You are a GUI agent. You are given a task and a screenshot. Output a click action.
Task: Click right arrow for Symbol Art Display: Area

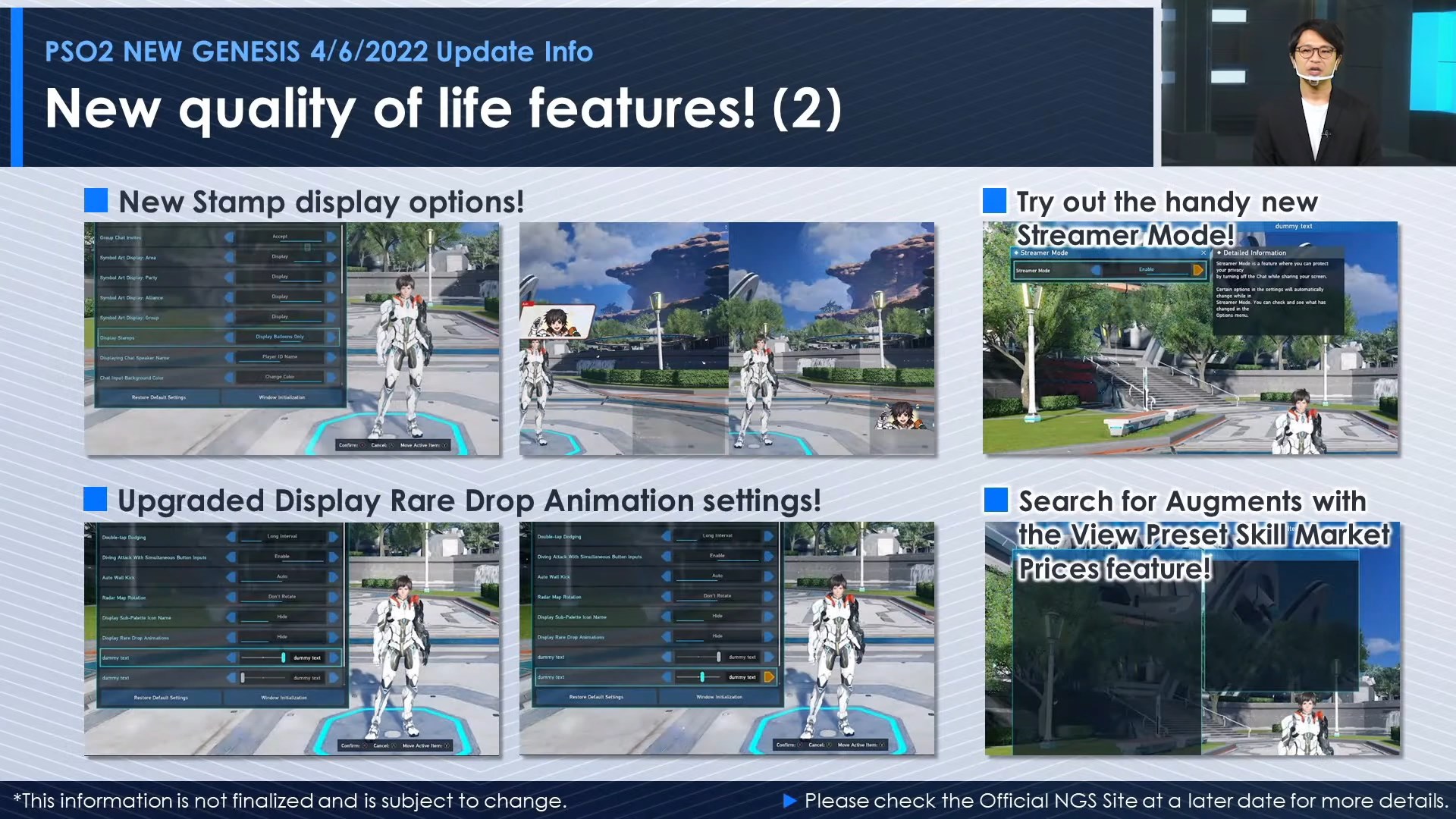coord(331,258)
